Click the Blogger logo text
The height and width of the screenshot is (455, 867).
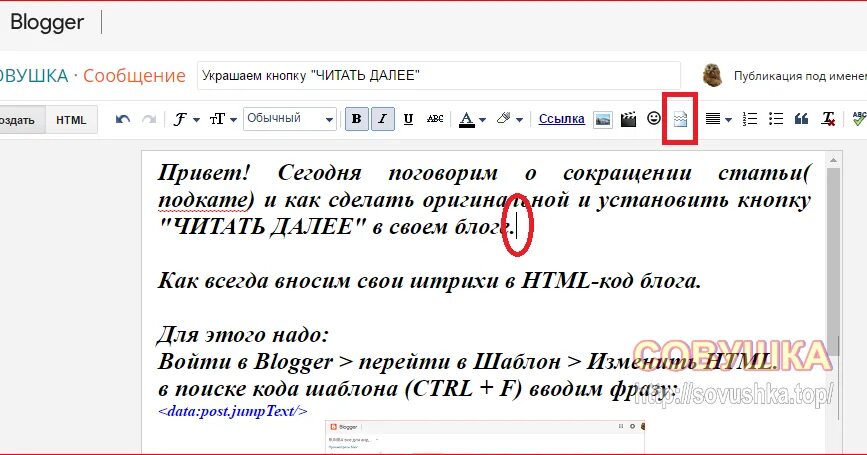coord(47,22)
